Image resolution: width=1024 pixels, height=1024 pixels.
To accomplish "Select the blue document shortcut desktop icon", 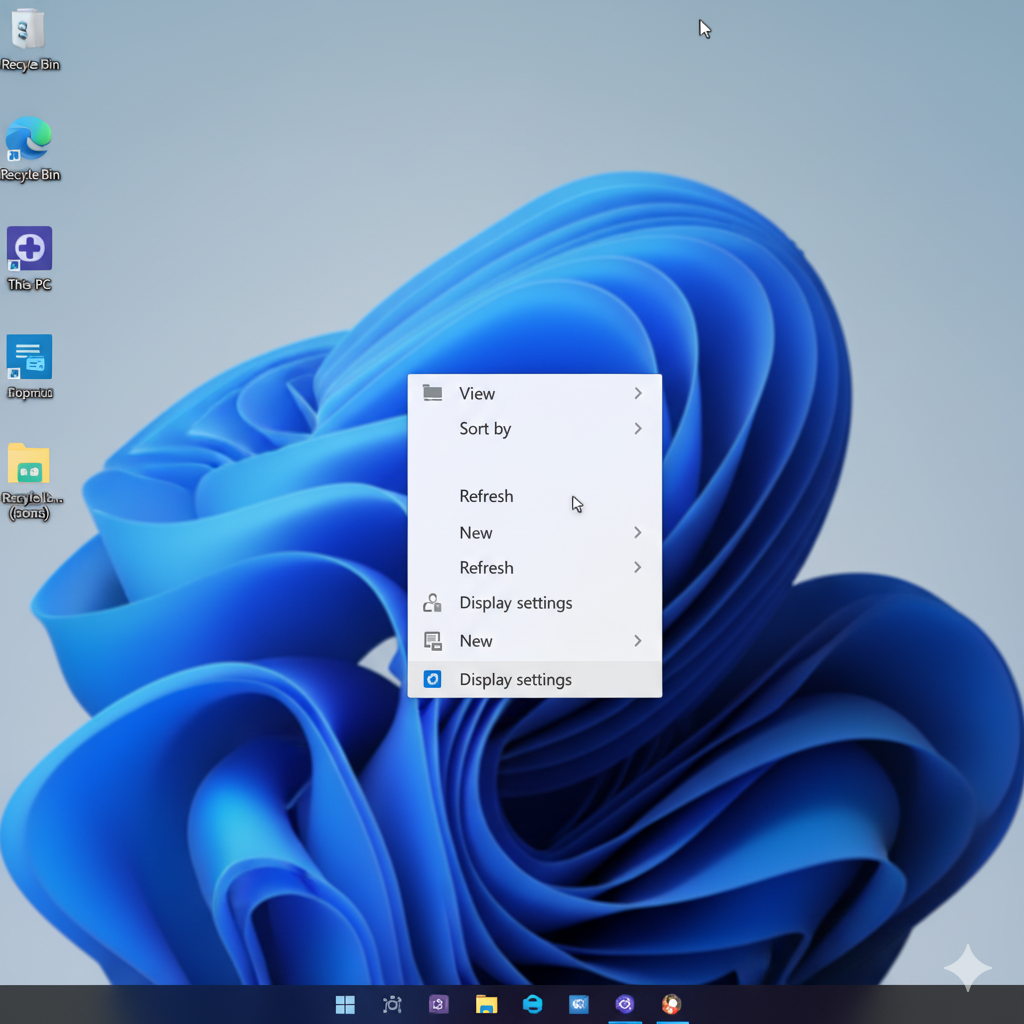I will click(x=29, y=358).
